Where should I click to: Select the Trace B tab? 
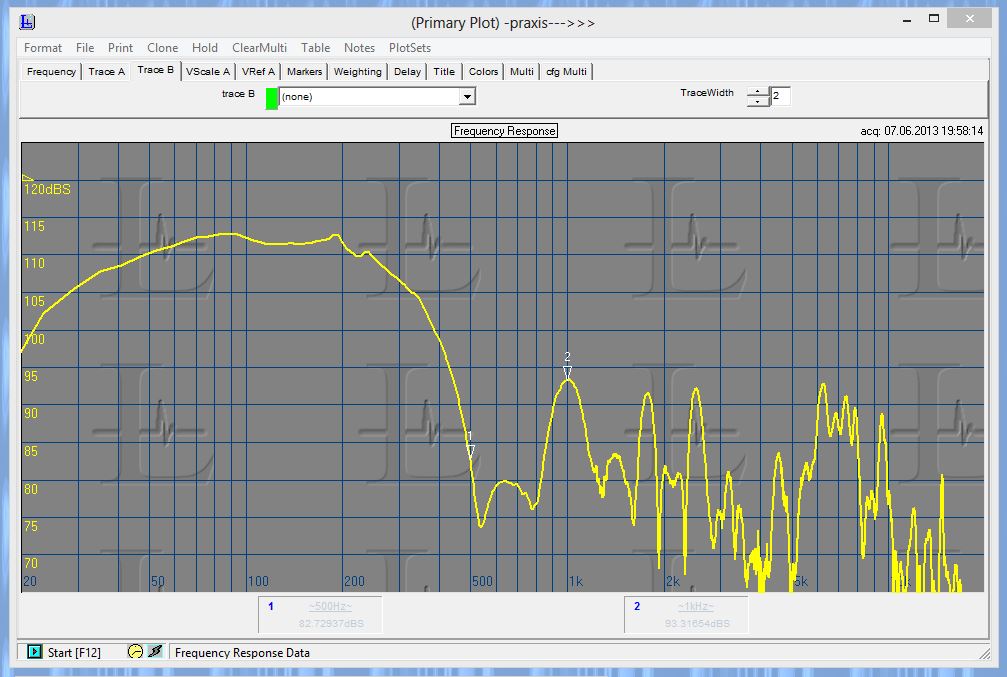[155, 70]
